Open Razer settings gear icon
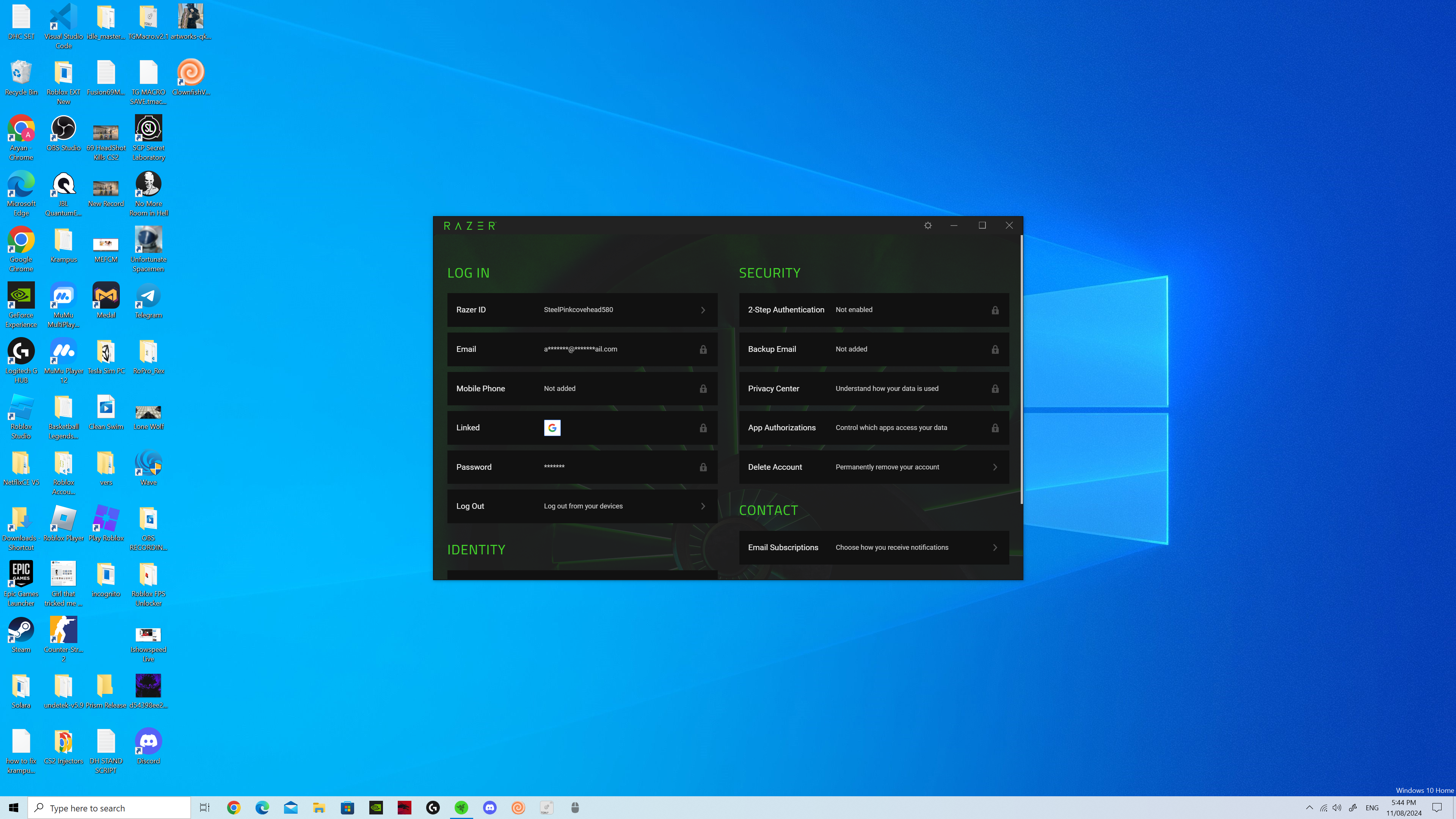The image size is (1456, 819). 927,226
